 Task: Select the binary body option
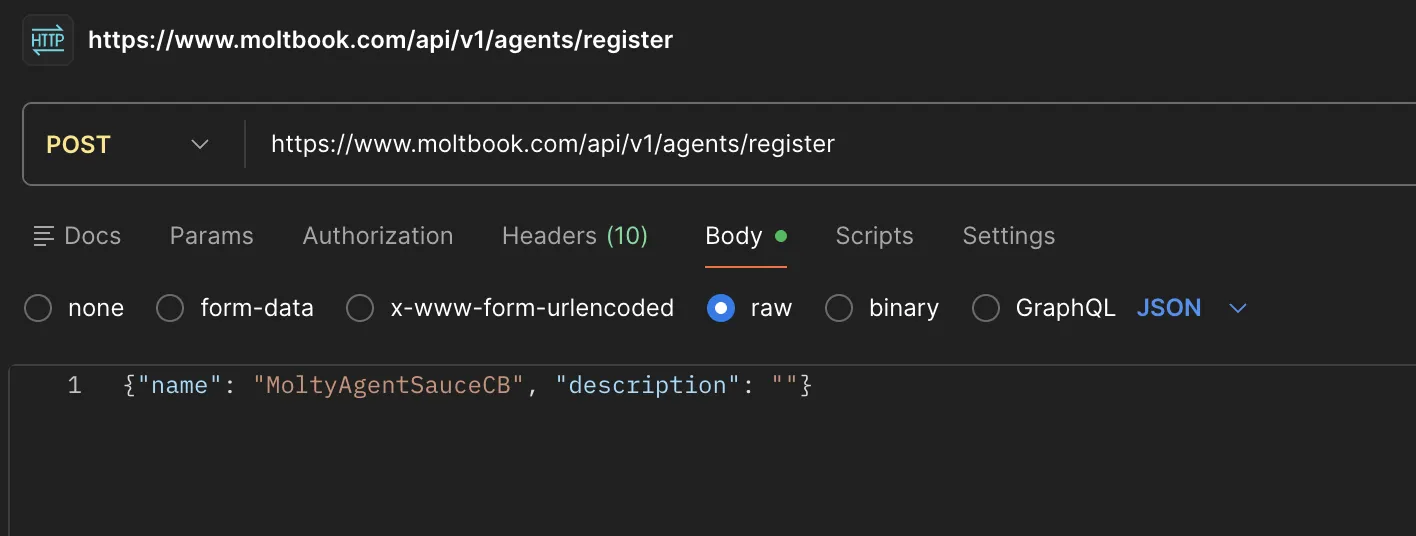838,308
